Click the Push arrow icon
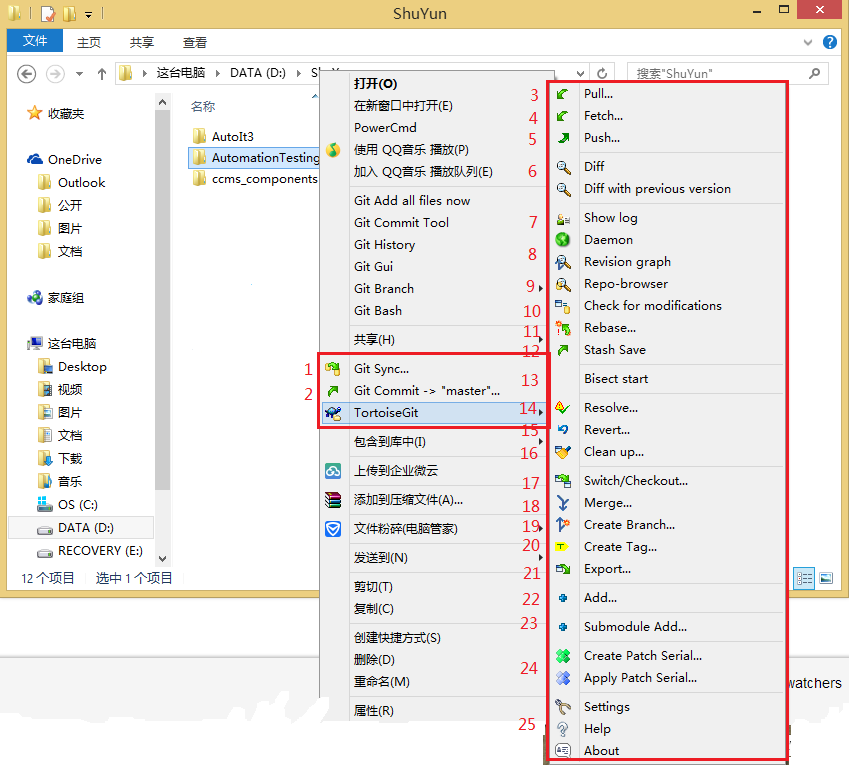This screenshot has width=849, height=765. (563, 138)
